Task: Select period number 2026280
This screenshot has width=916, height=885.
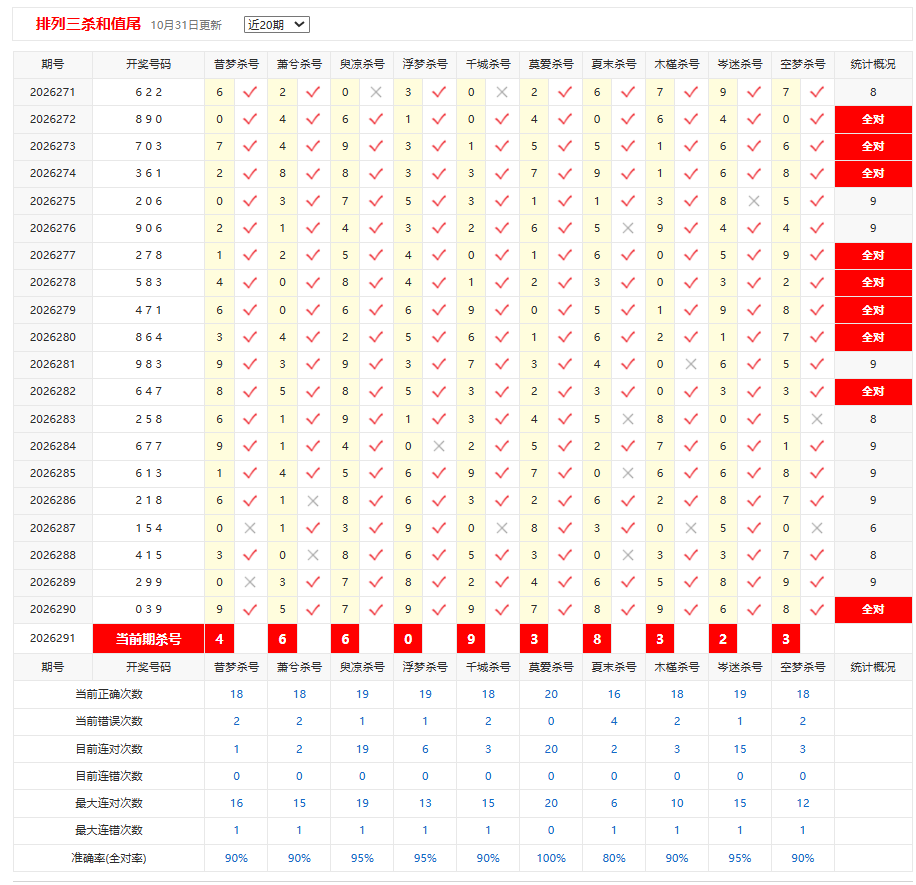Action: (53, 337)
